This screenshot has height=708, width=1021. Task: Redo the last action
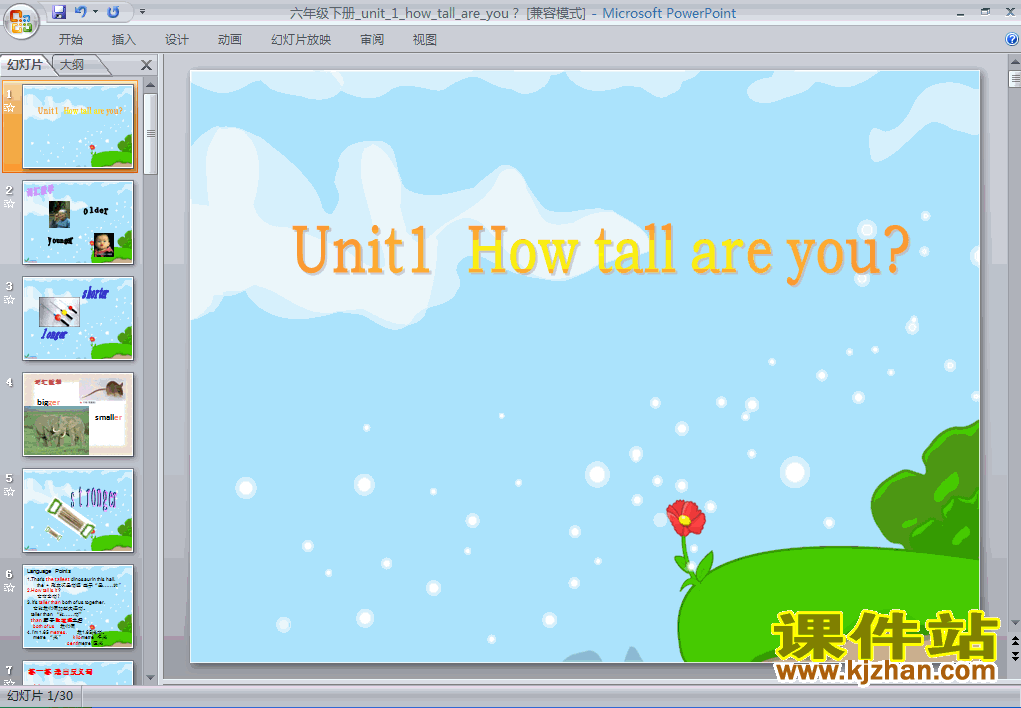113,12
